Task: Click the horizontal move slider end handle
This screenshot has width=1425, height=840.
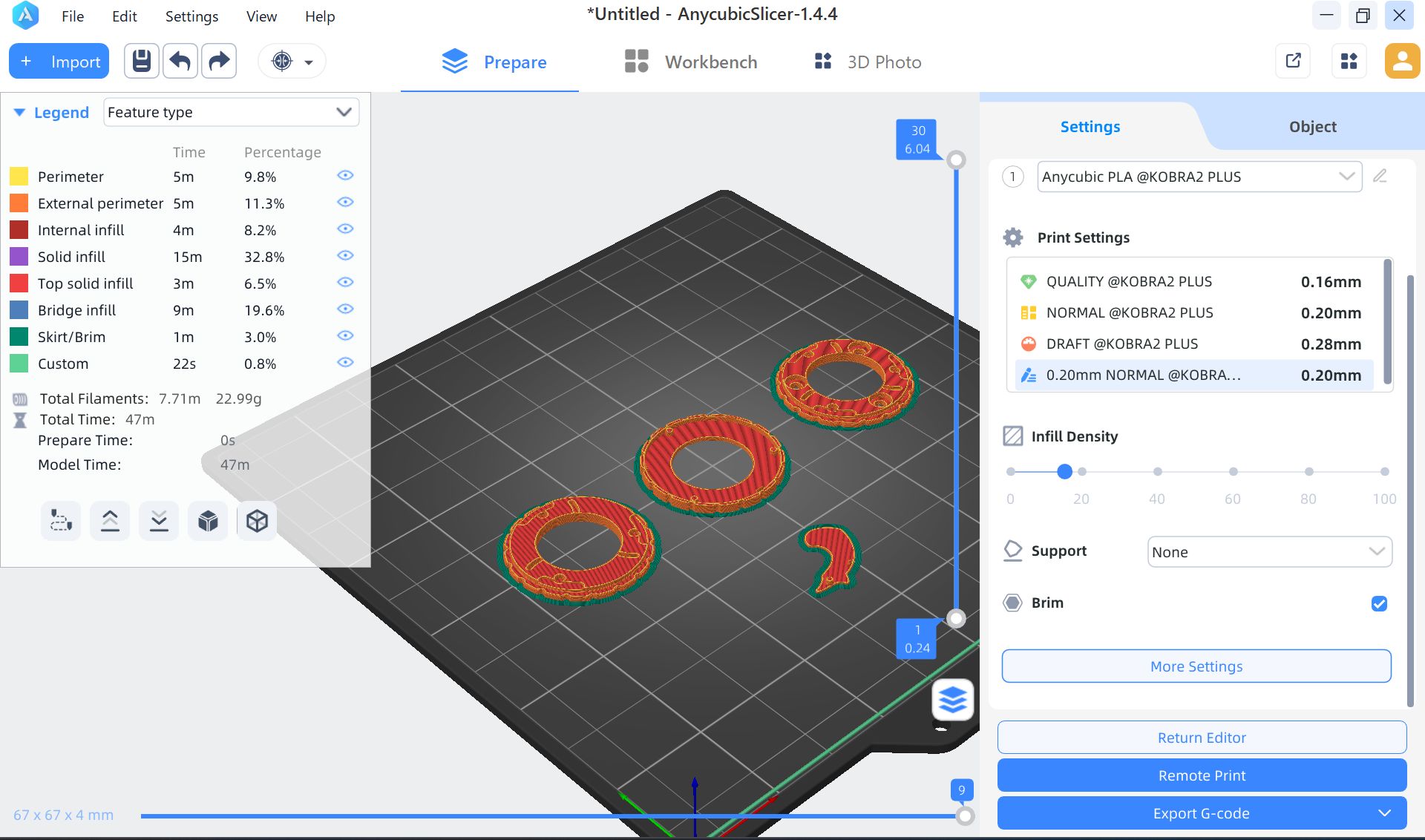Action: (x=965, y=816)
